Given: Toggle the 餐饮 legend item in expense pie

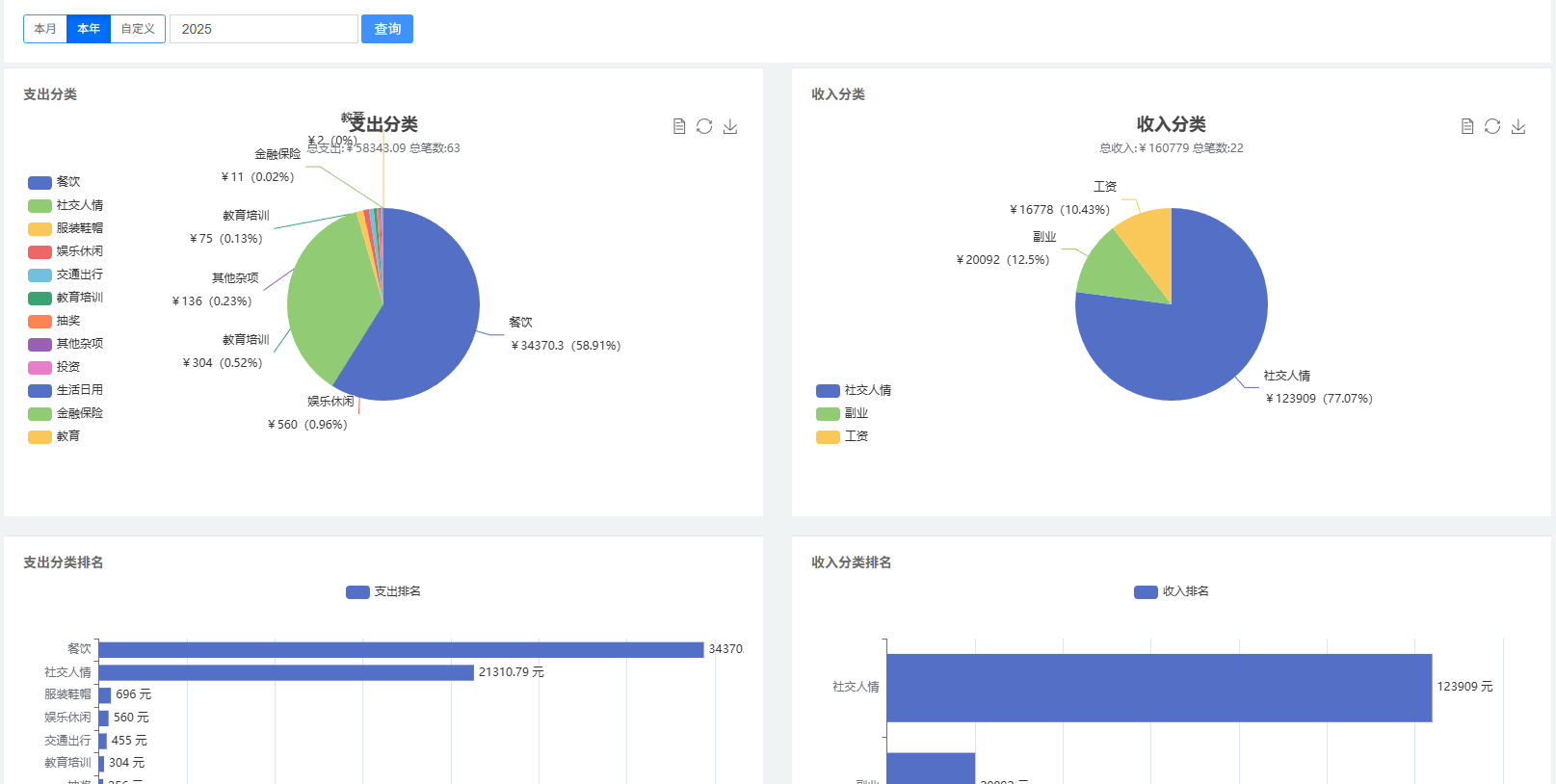Looking at the screenshot, I should pos(55,182).
